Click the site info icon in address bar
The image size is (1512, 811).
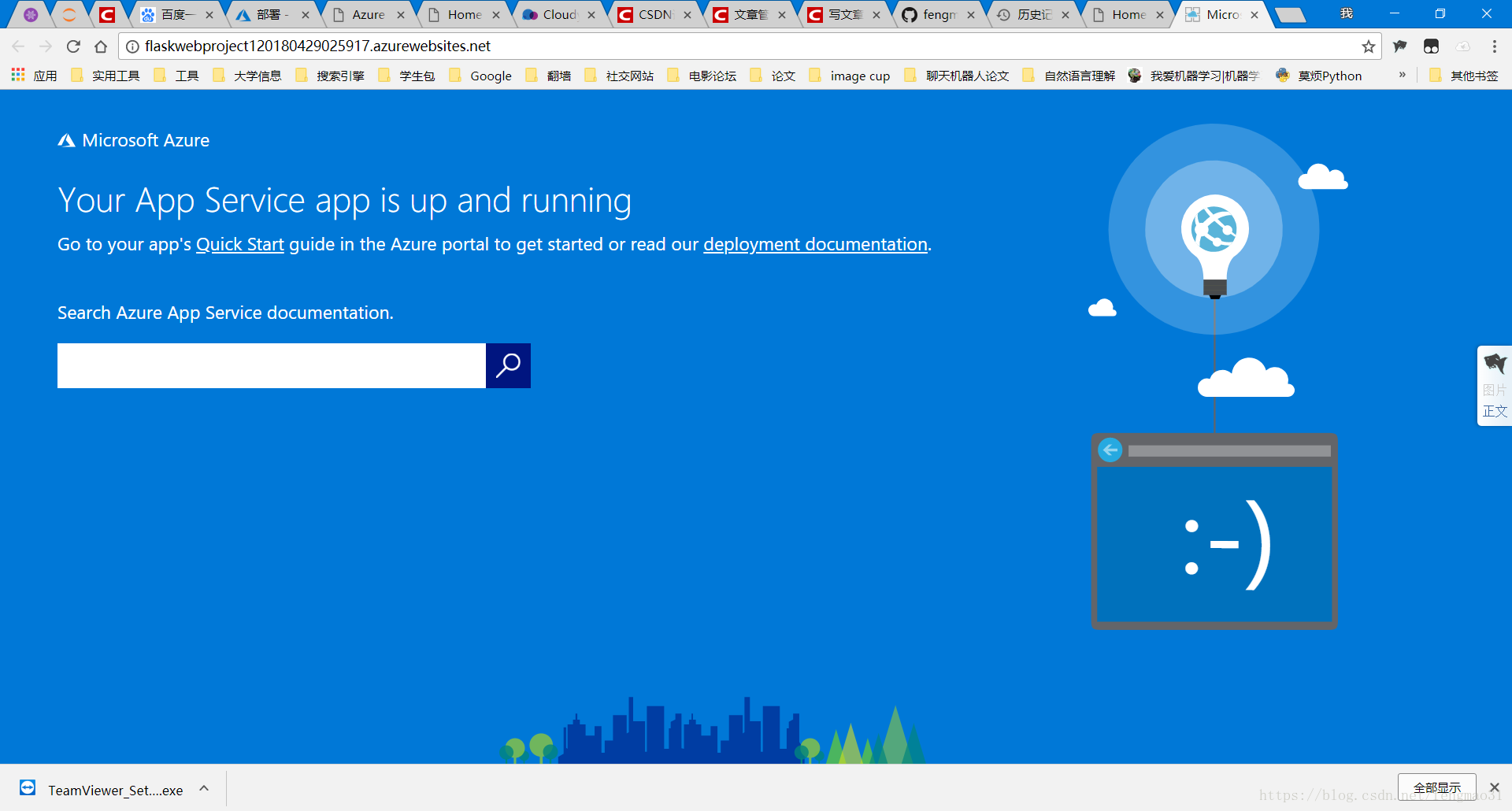133,46
